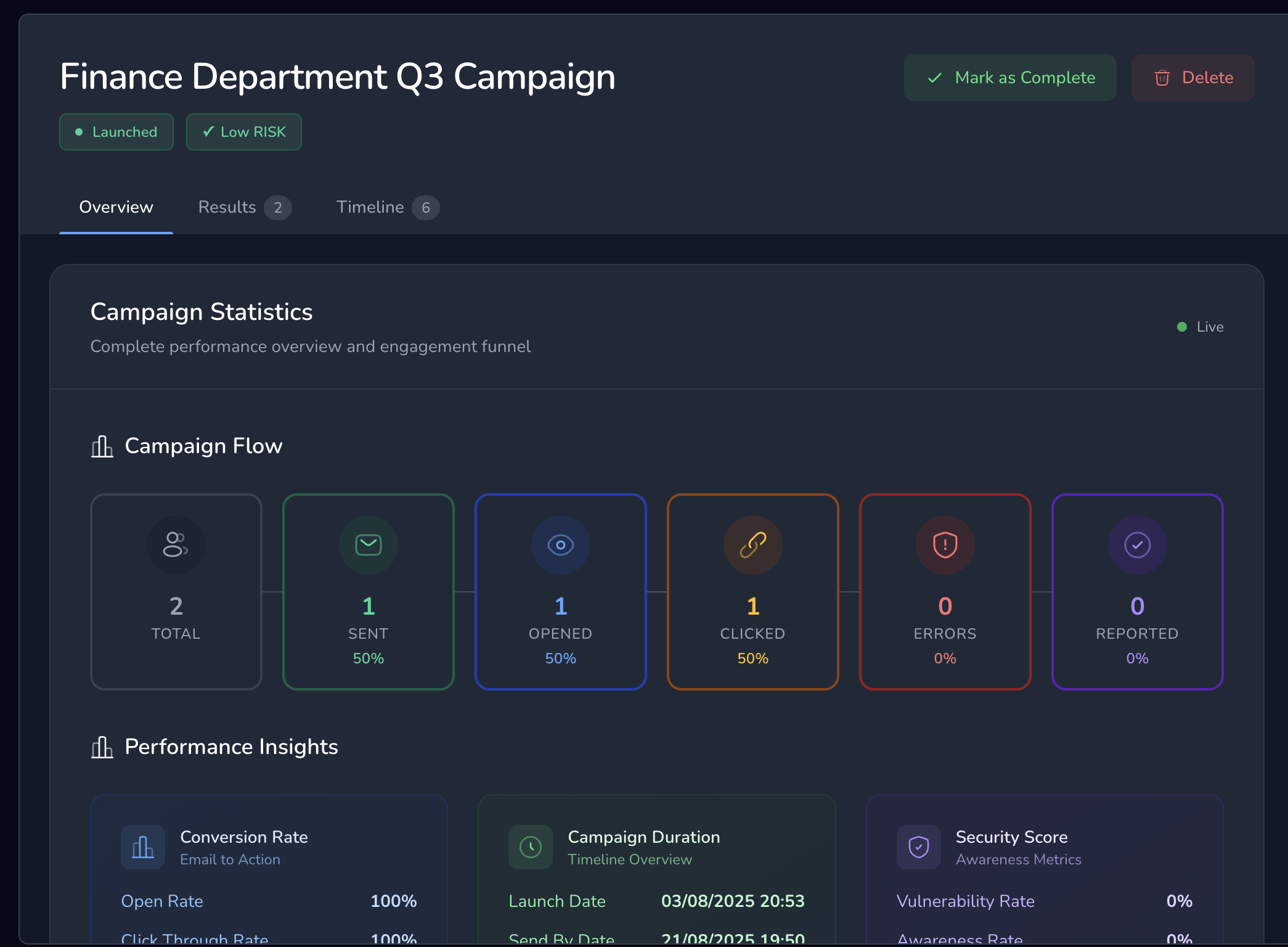1288x947 pixels.
Task: Open the Results tab
Action: point(244,207)
